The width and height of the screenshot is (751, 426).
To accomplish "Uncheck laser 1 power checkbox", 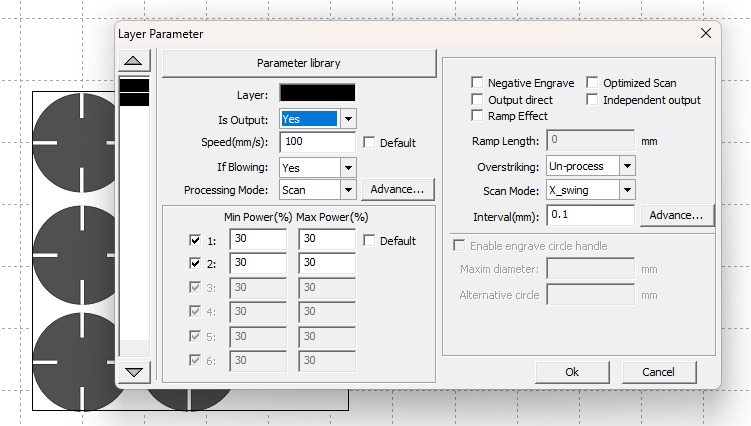I will click(195, 240).
